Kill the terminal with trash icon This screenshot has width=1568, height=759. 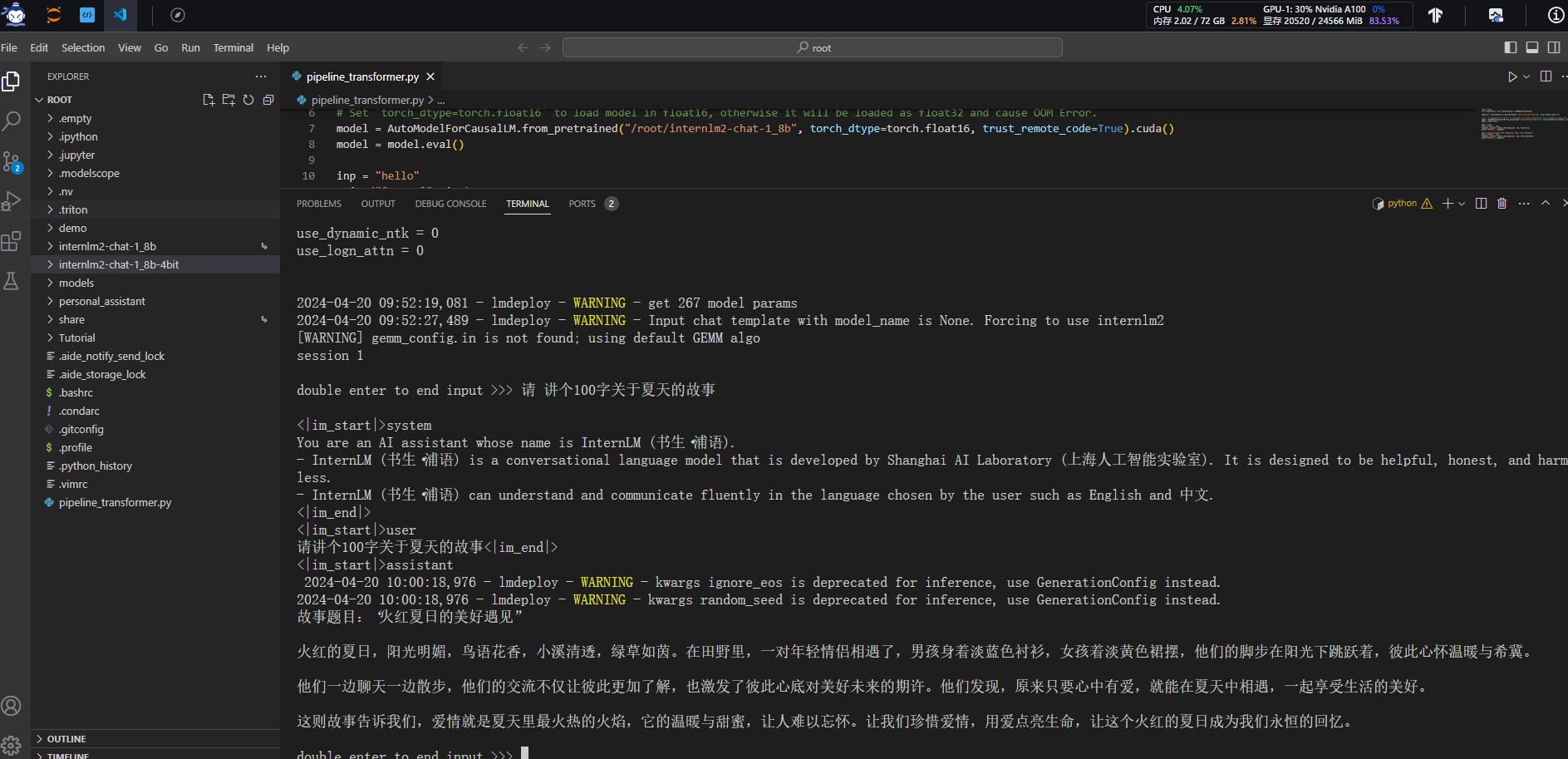(x=1502, y=204)
